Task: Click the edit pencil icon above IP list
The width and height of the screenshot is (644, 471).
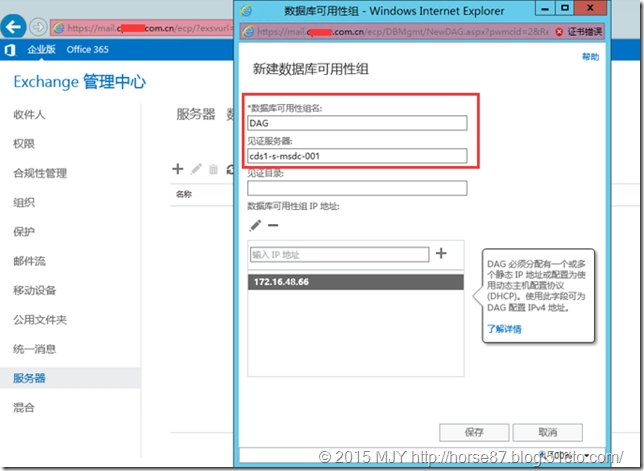Action: coord(255,226)
